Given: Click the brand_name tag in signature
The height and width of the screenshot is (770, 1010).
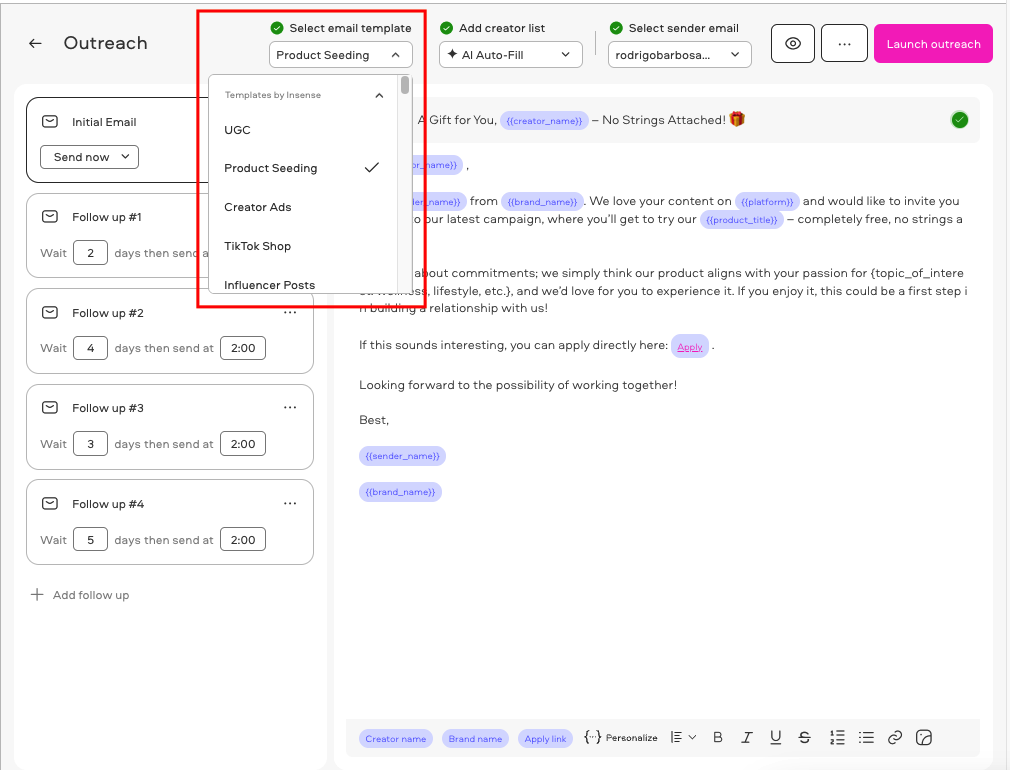Looking at the screenshot, I should point(400,492).
